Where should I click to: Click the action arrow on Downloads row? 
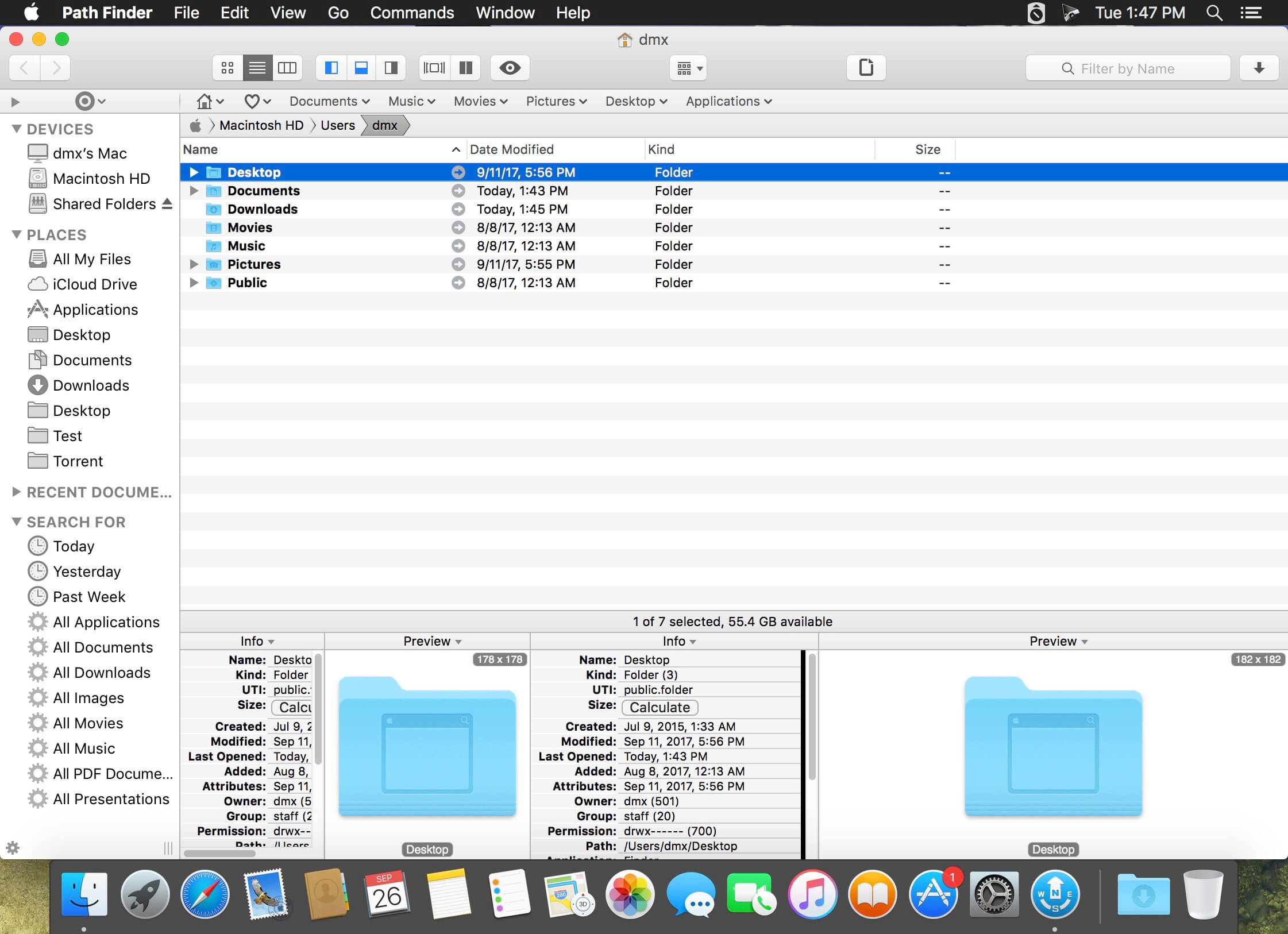click(458, 209)
